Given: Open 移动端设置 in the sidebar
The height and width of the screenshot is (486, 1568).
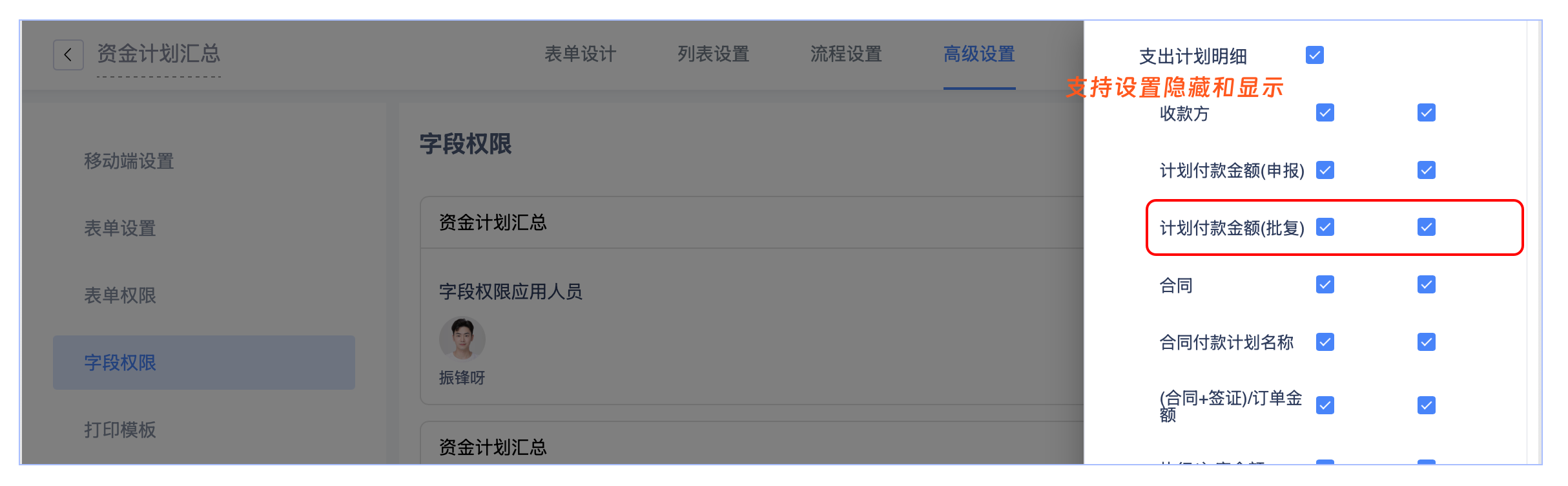Looking at the screenshot, I should [x=129, y=161].
